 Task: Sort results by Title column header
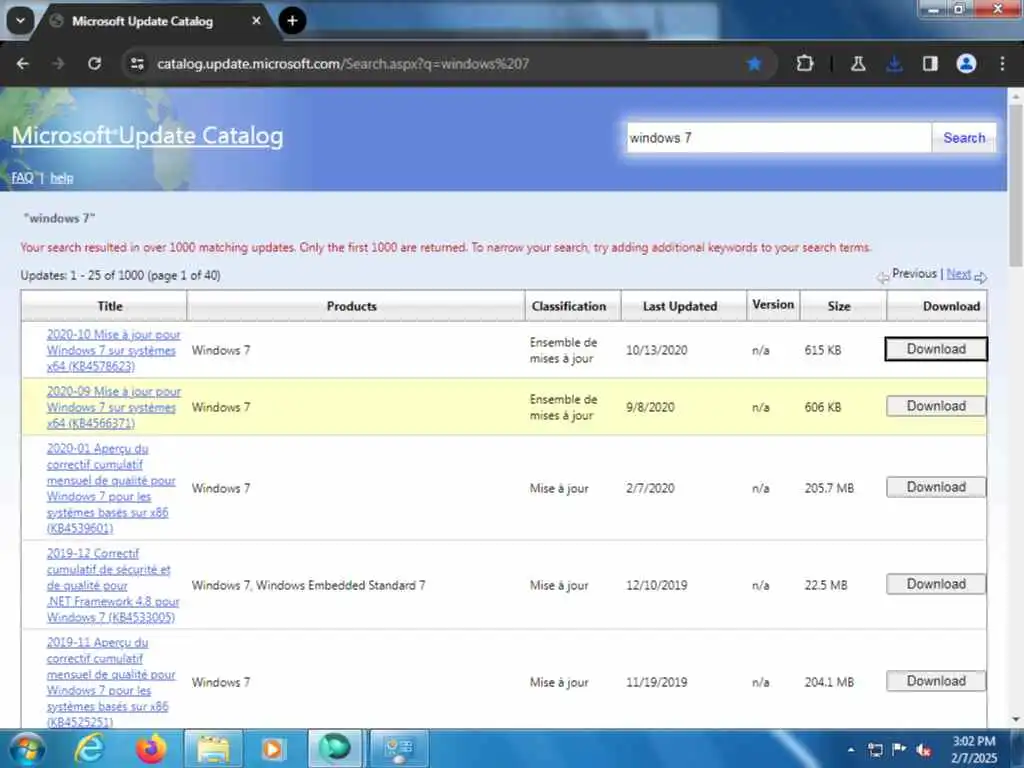pos(110,306)
